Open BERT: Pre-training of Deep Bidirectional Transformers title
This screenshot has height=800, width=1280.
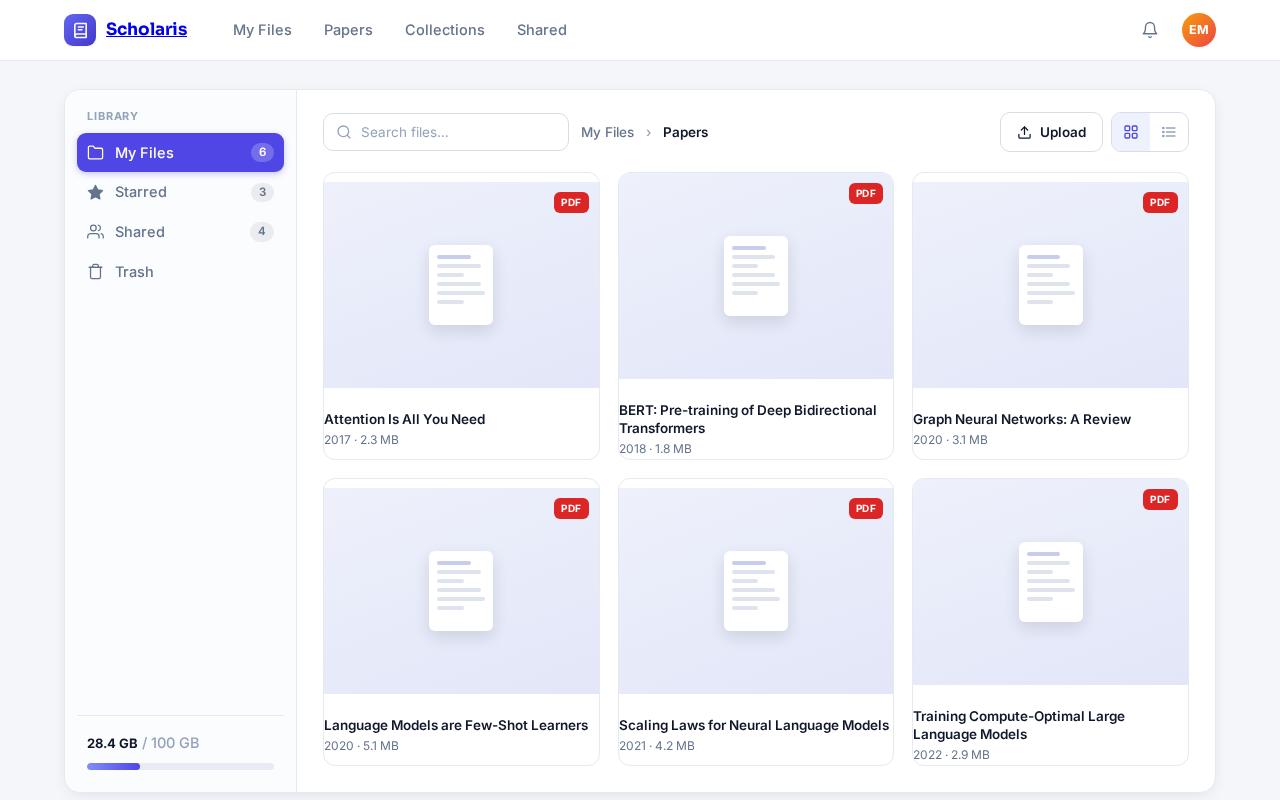(748, 419)
